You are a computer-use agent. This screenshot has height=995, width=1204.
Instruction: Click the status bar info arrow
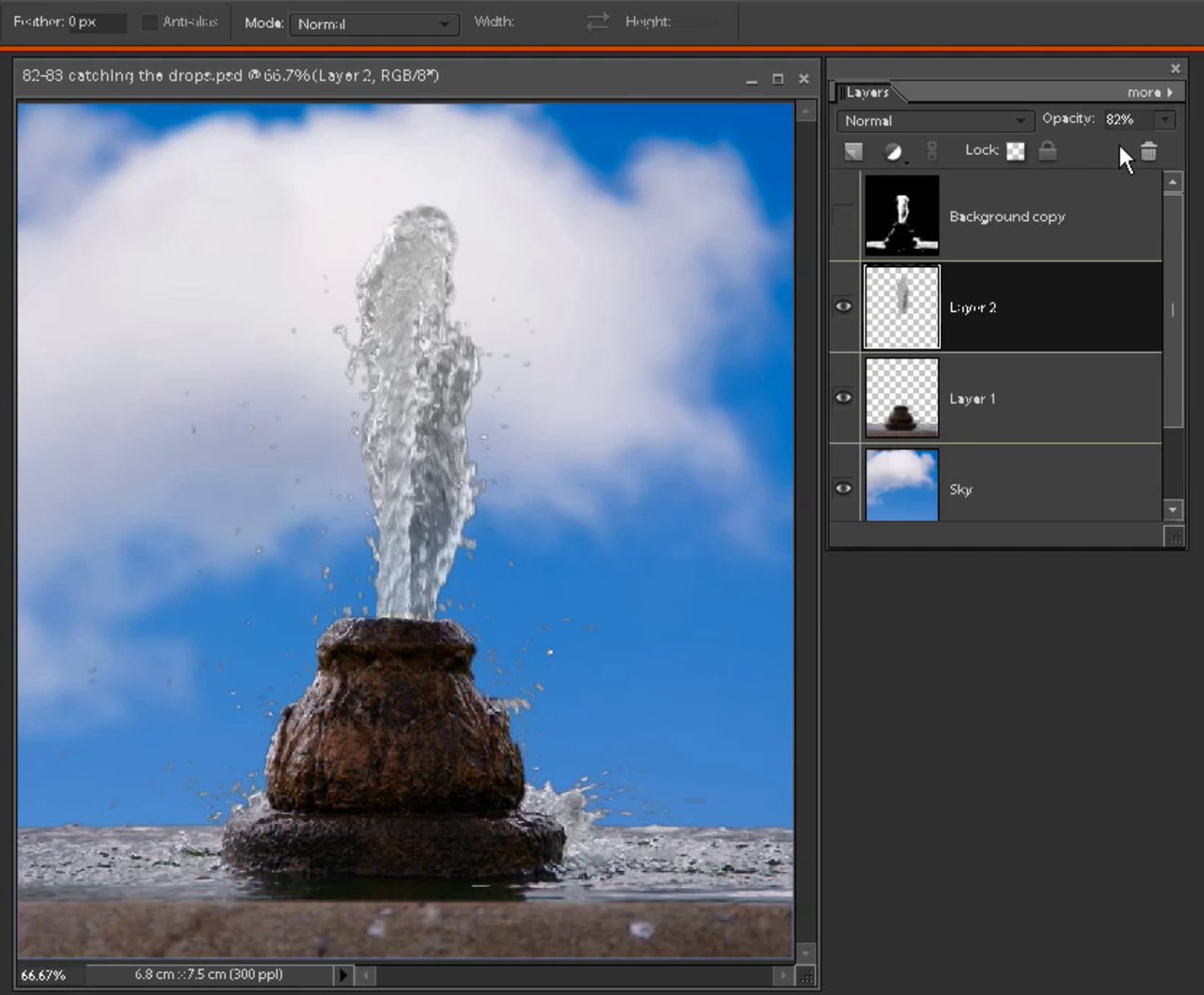[x=343, y=975]
